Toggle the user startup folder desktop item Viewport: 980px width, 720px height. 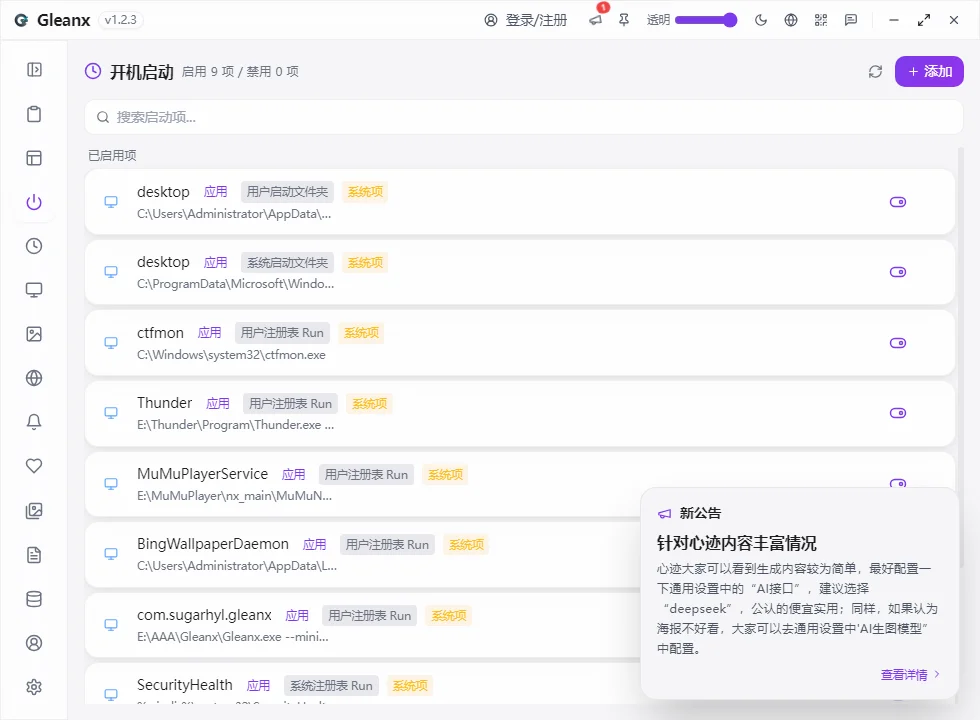[x=898, y=202]
